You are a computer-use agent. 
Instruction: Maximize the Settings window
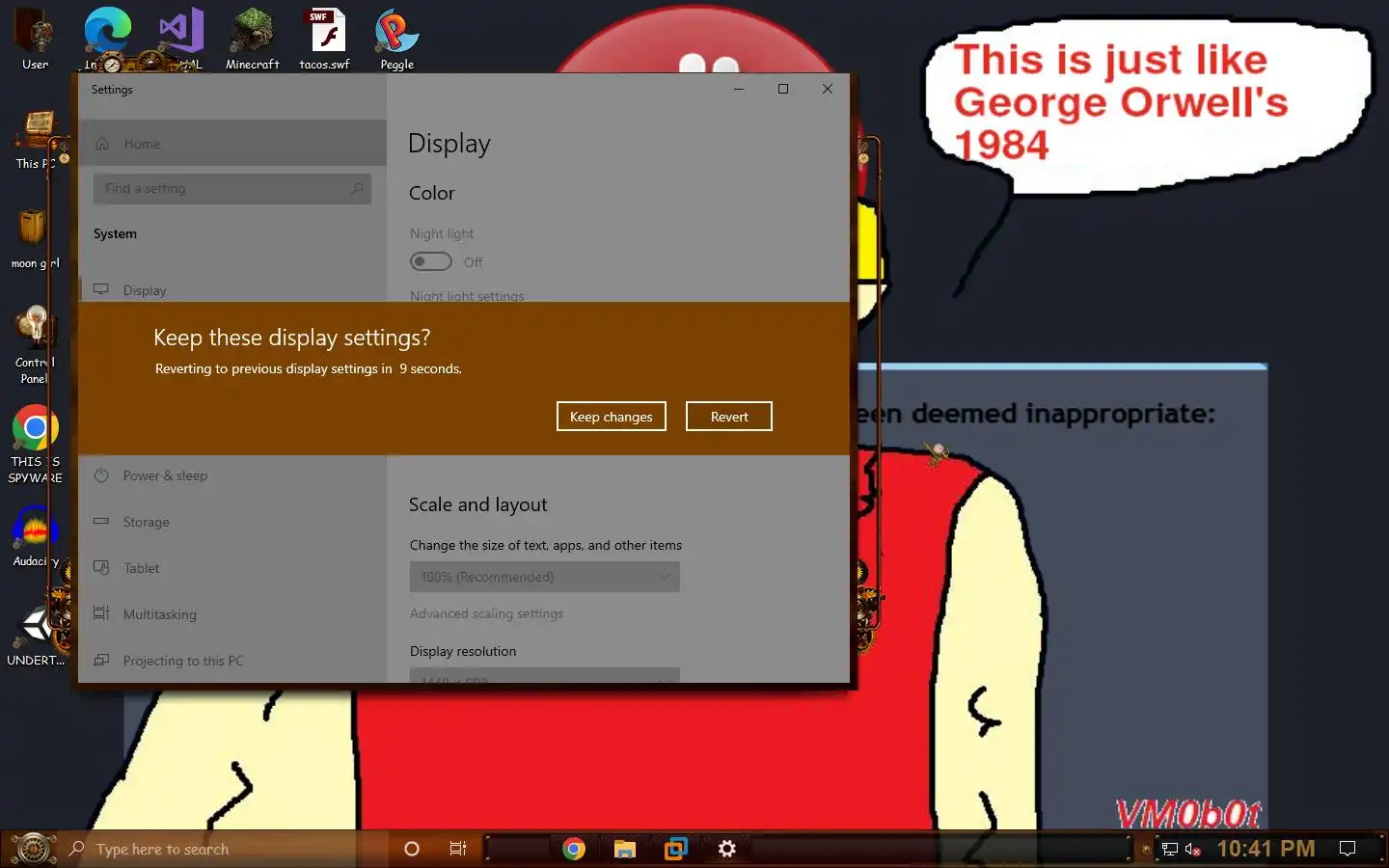[783, 89]
